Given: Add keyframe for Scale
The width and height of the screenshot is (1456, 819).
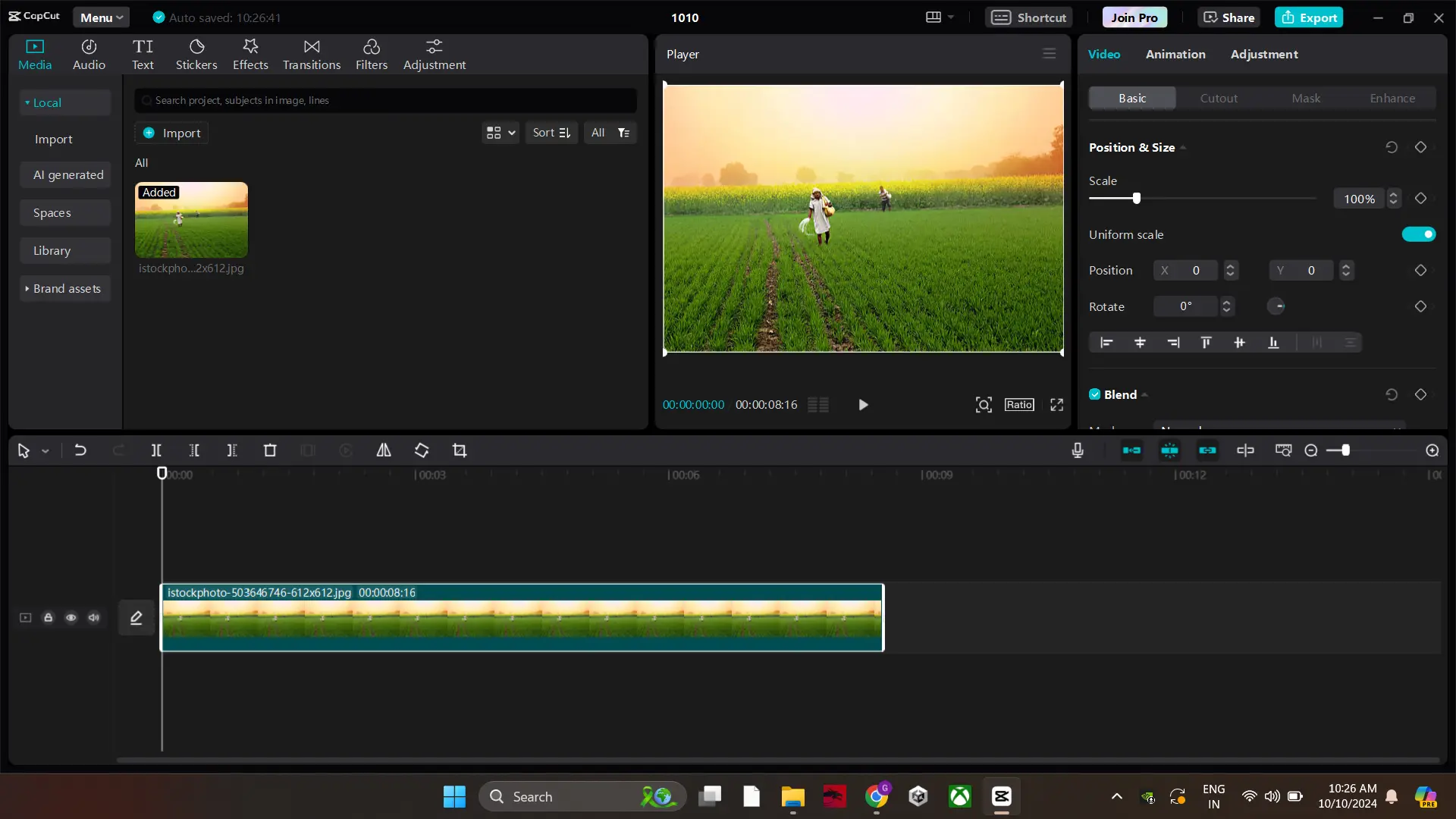Looking at the screenshot, I should click(1421, 199).
